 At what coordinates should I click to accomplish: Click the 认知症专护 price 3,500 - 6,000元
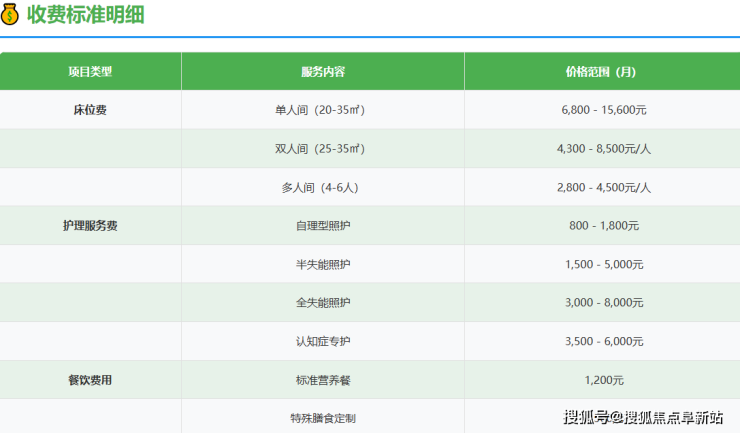603,341
